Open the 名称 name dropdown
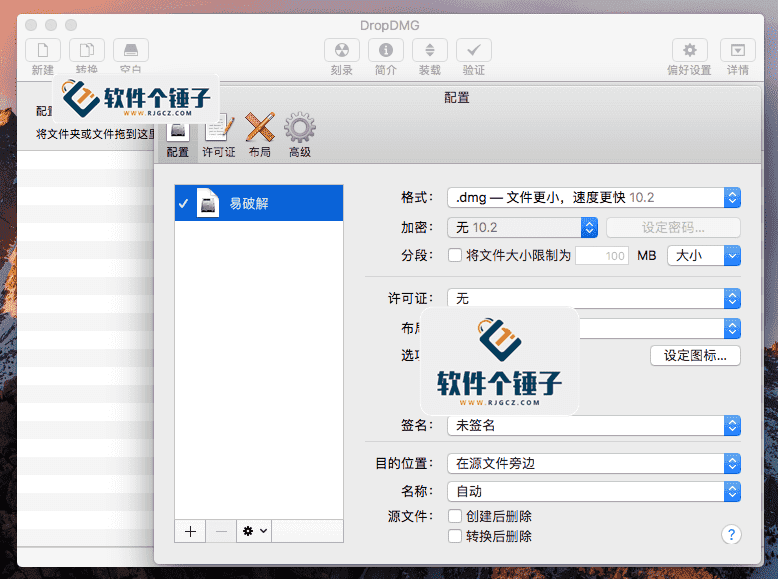Viewport: 778px width, 579px height. pyautogui.click(x=594, y=491)
